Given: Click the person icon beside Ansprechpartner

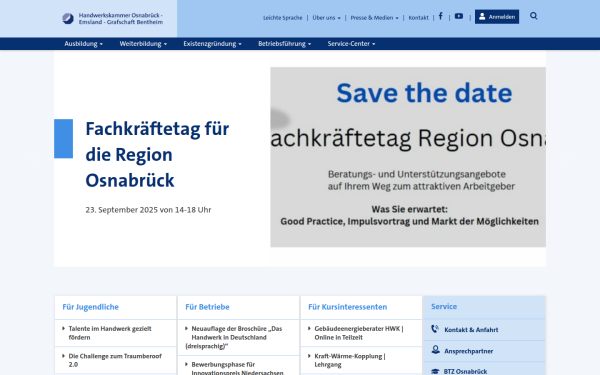Looking at the screenshot, I should [x=435, y=350].
